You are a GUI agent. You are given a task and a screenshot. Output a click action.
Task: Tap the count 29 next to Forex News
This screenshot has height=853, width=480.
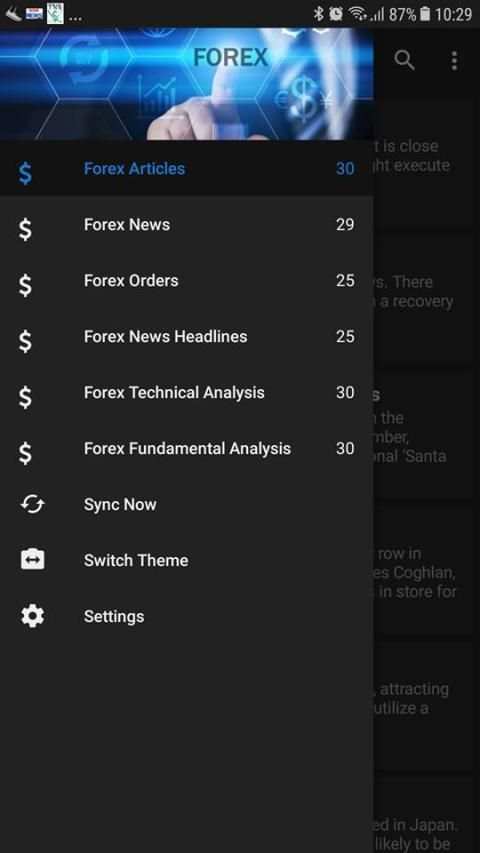345,225
